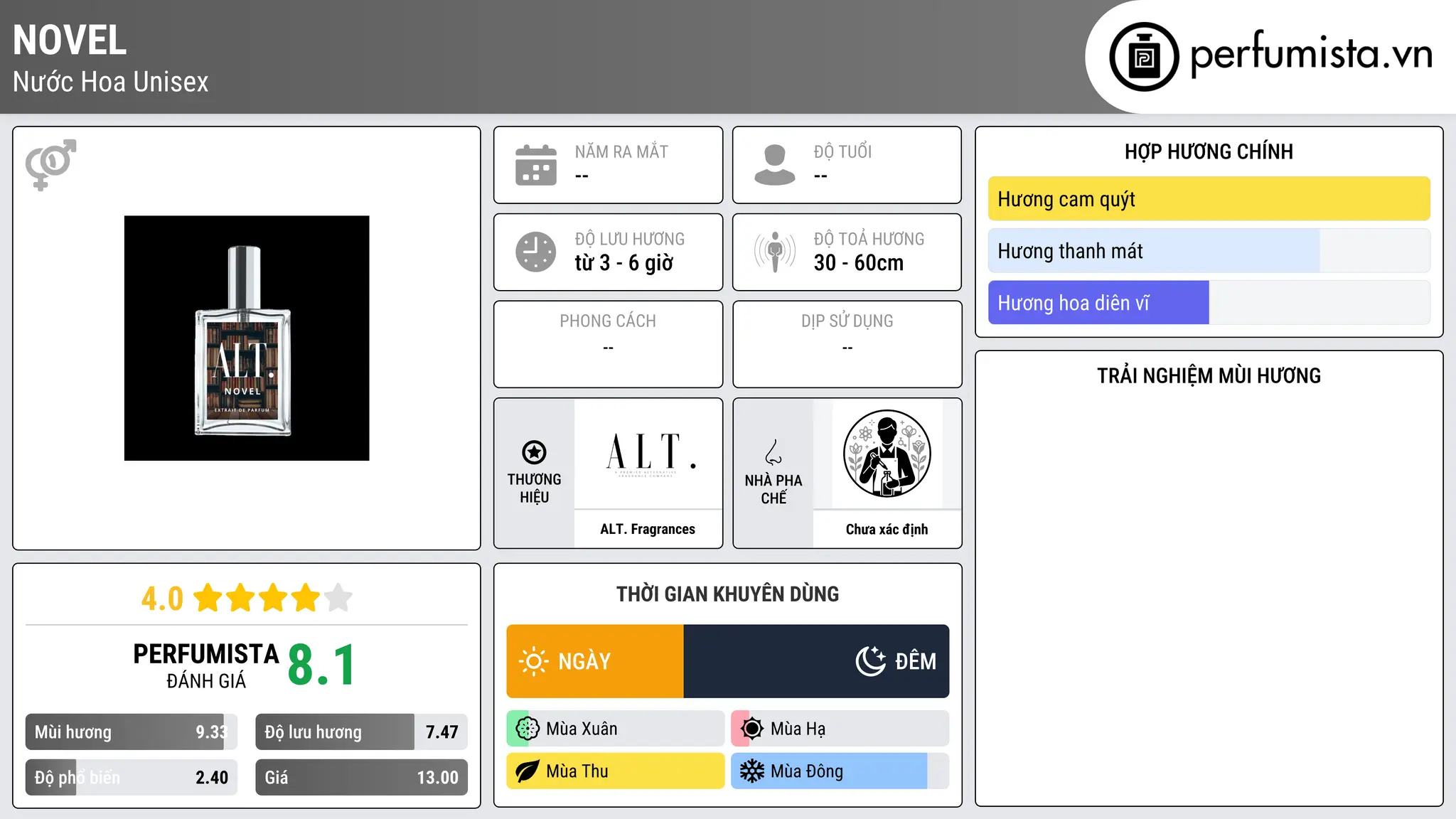The height and width of the screenshot is (819, 1456).
Task: Click the sillage icon beside Độ toả hương
Action: (x=775, y=252)
